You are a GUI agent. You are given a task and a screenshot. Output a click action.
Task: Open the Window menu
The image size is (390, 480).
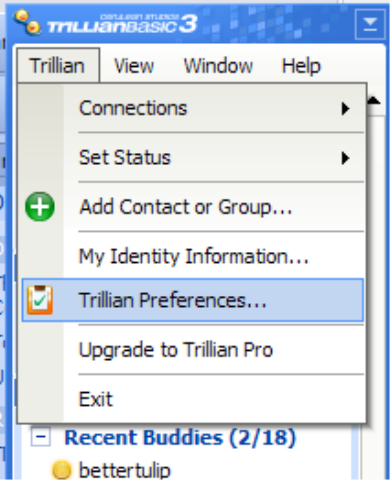click(x=218, y=66)
